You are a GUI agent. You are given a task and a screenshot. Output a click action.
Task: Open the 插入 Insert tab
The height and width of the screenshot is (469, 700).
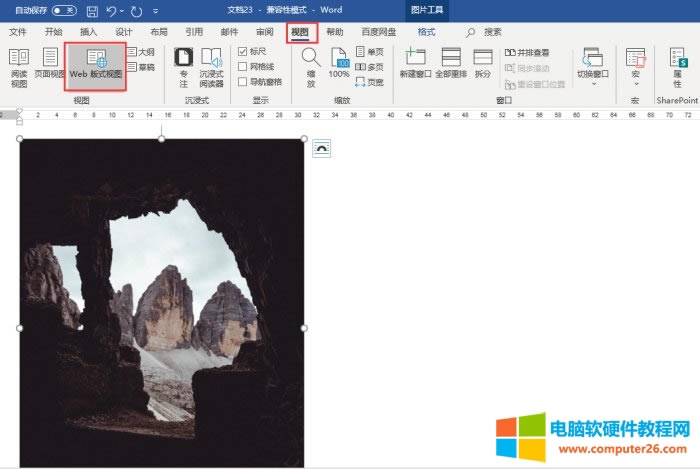coord(89,32)
